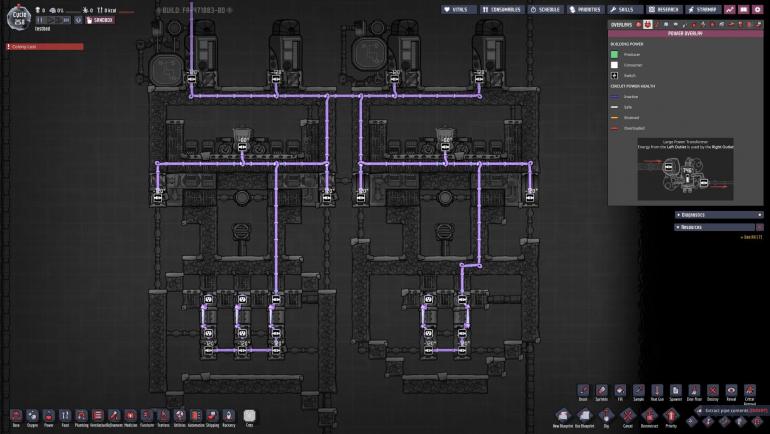
Task: Open the Vitals tab
Action: 459,9
